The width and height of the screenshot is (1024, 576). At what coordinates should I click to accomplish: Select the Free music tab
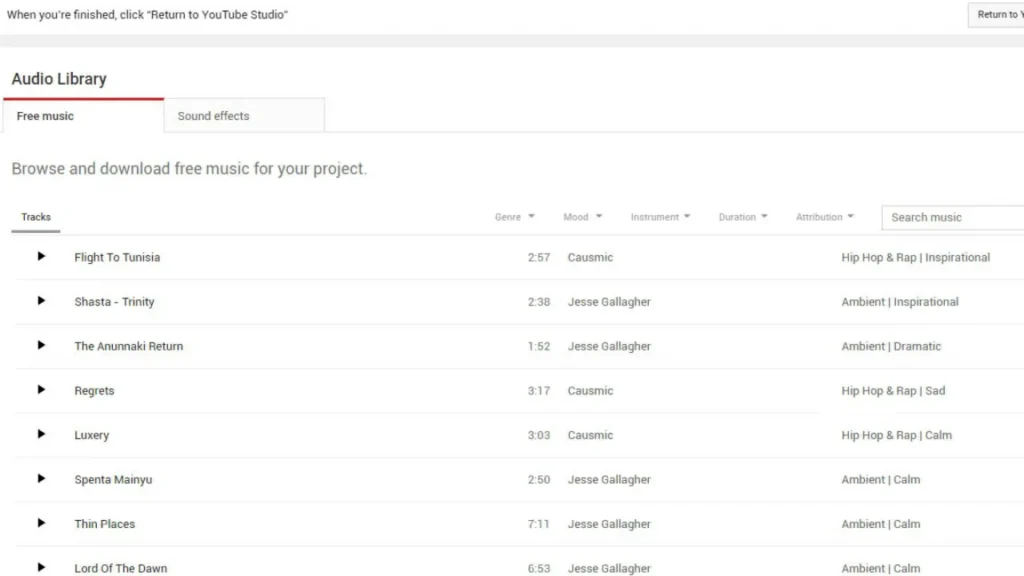[x=44, y=115]
